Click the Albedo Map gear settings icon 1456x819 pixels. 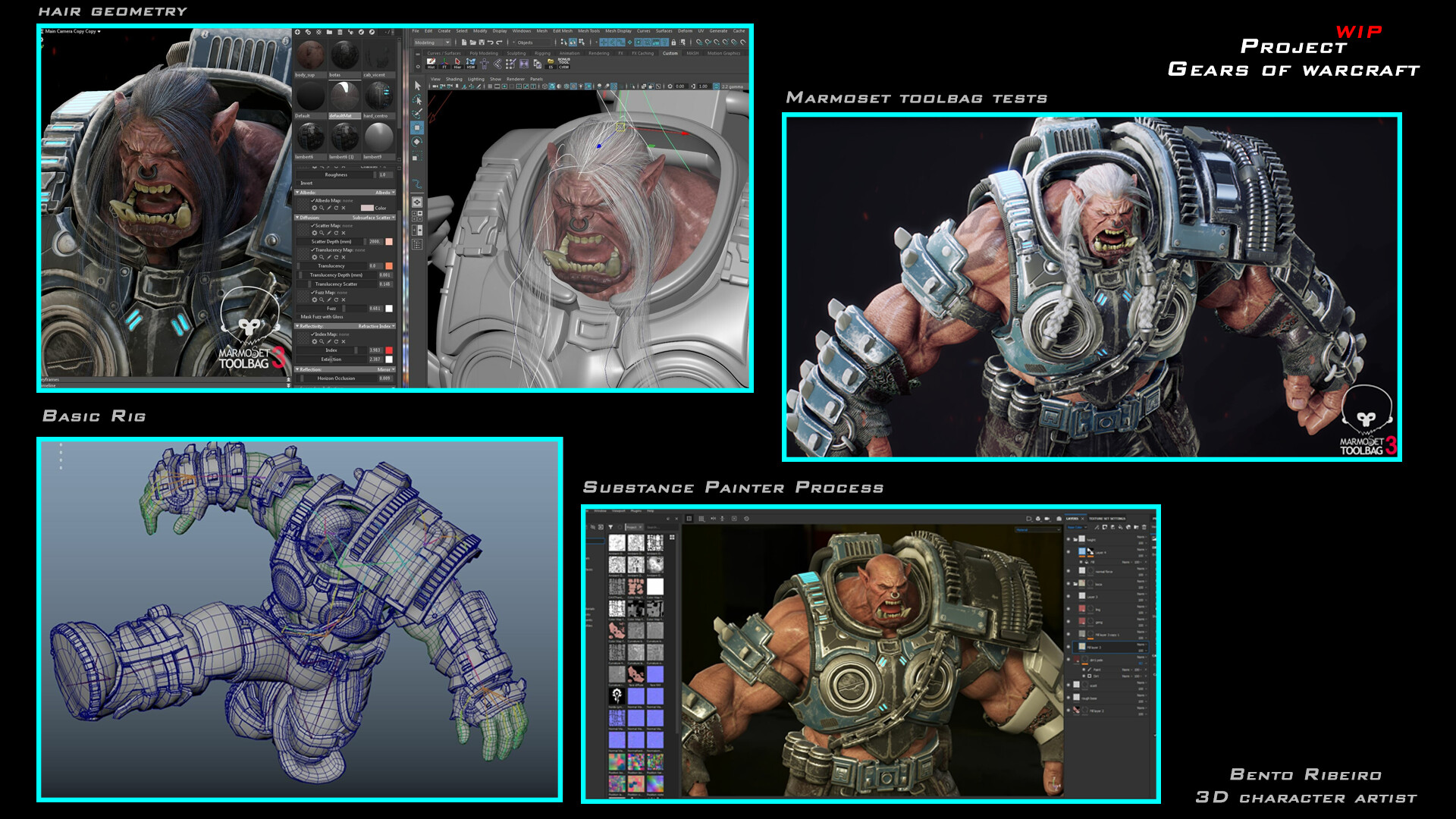click(x=315, y=208)
